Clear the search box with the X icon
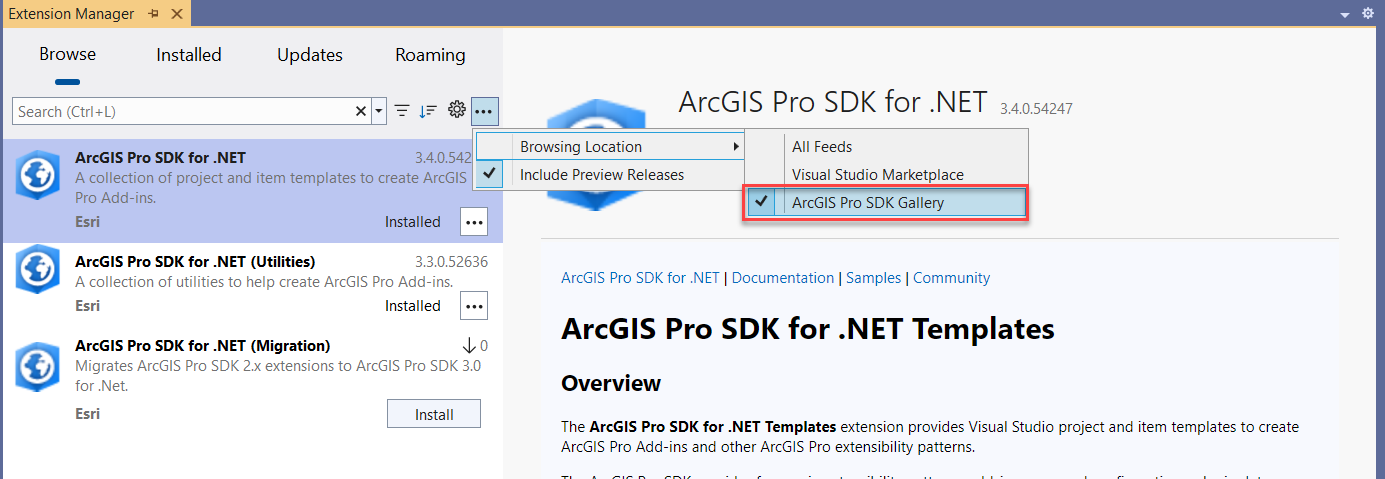 361,111
